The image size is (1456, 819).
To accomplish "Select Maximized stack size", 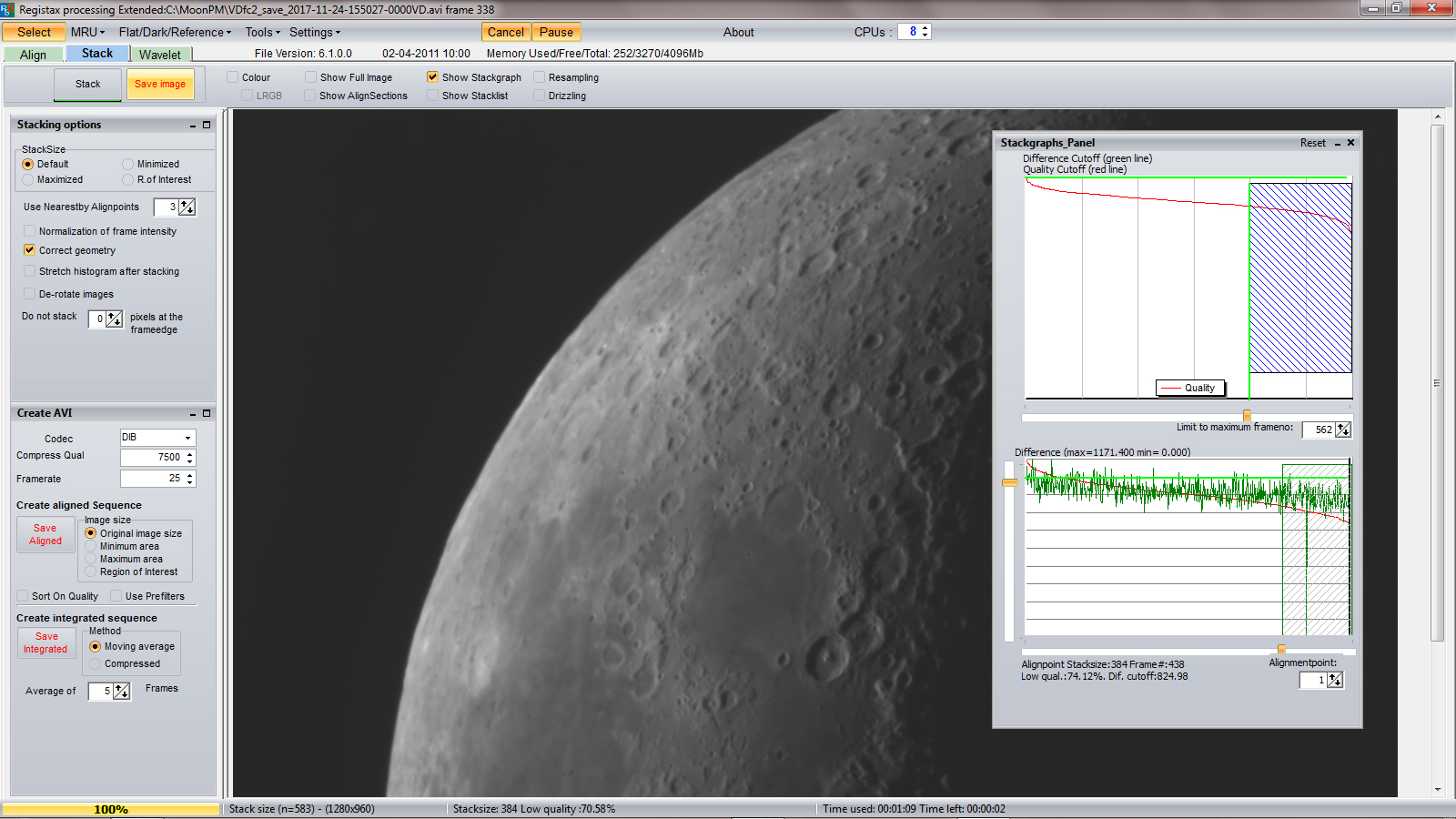I will coord(28,180).
